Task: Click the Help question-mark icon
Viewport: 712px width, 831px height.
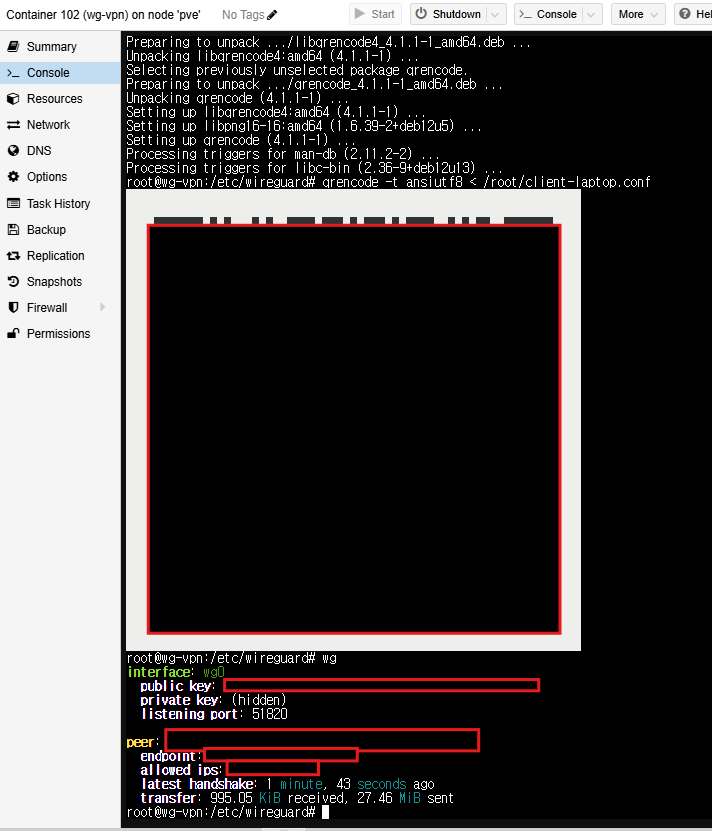Action: (685, 14)
